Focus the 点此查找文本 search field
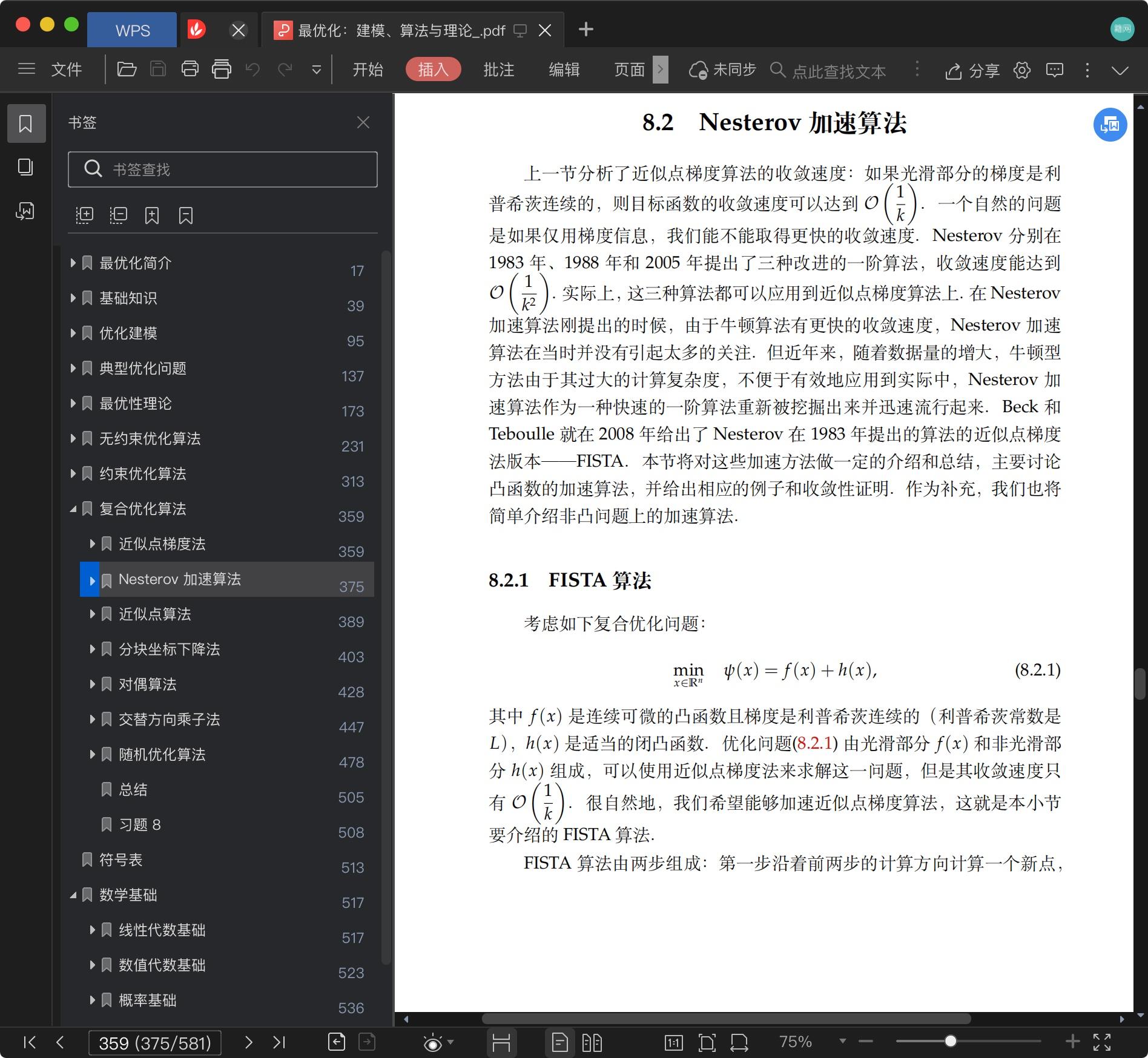This screenshot has width=1148, height=1058. click(x=839, y=71)
